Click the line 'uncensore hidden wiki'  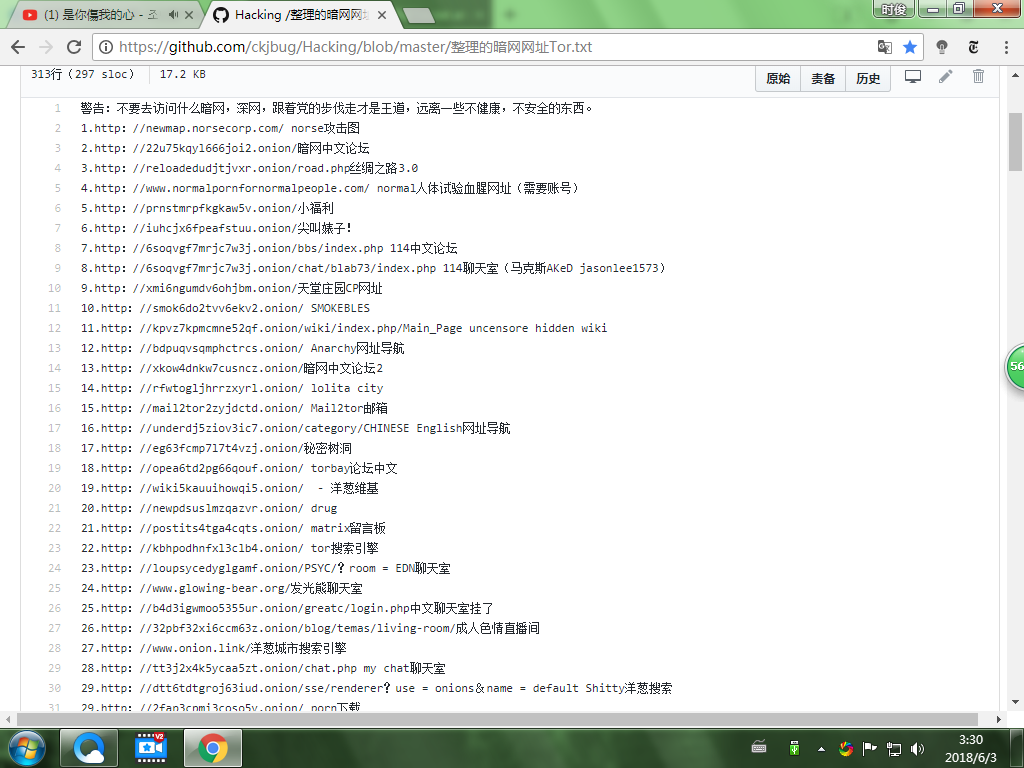tap(344, 328)
